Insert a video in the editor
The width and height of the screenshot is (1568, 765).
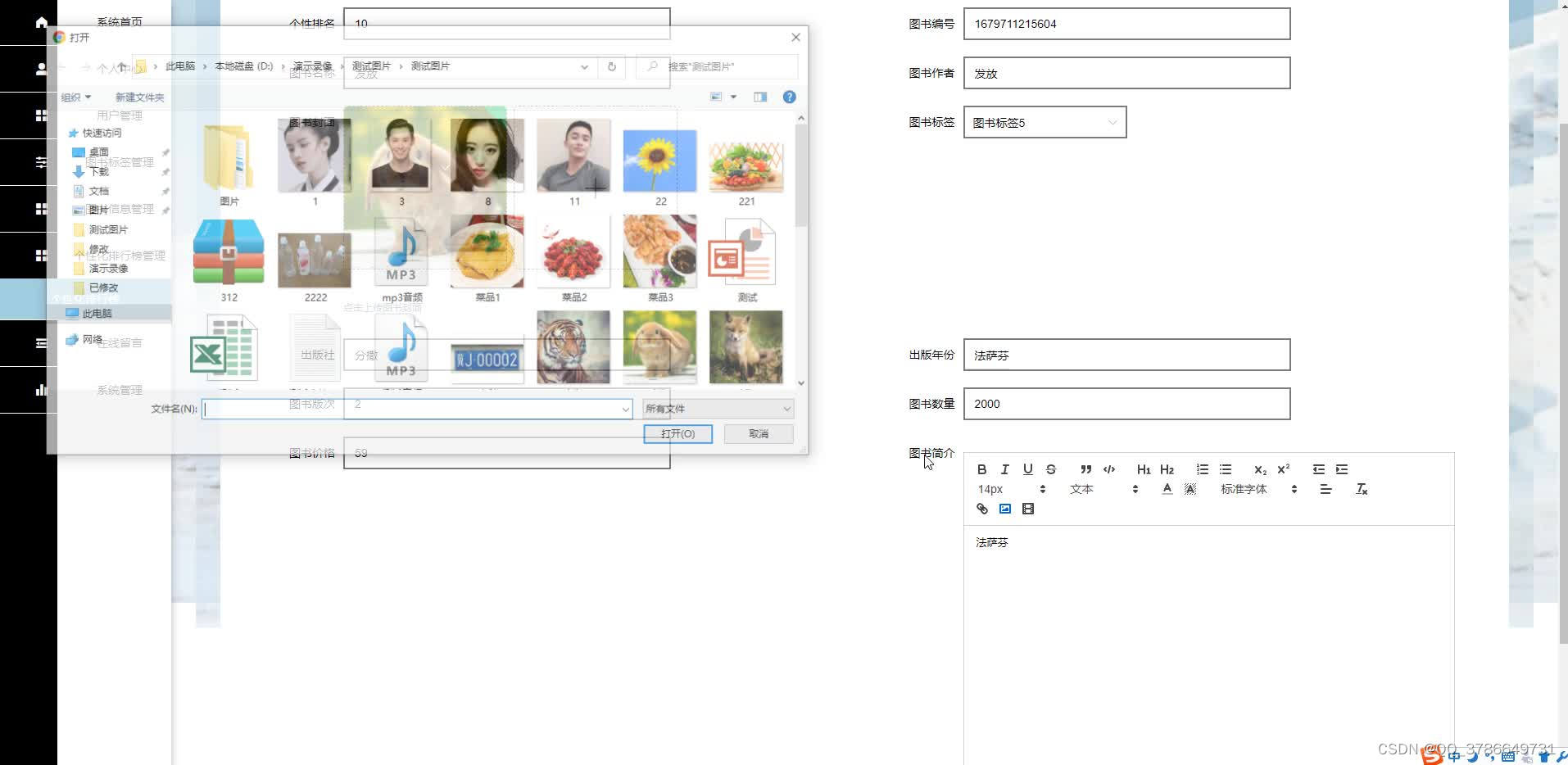pos(1028,509)
